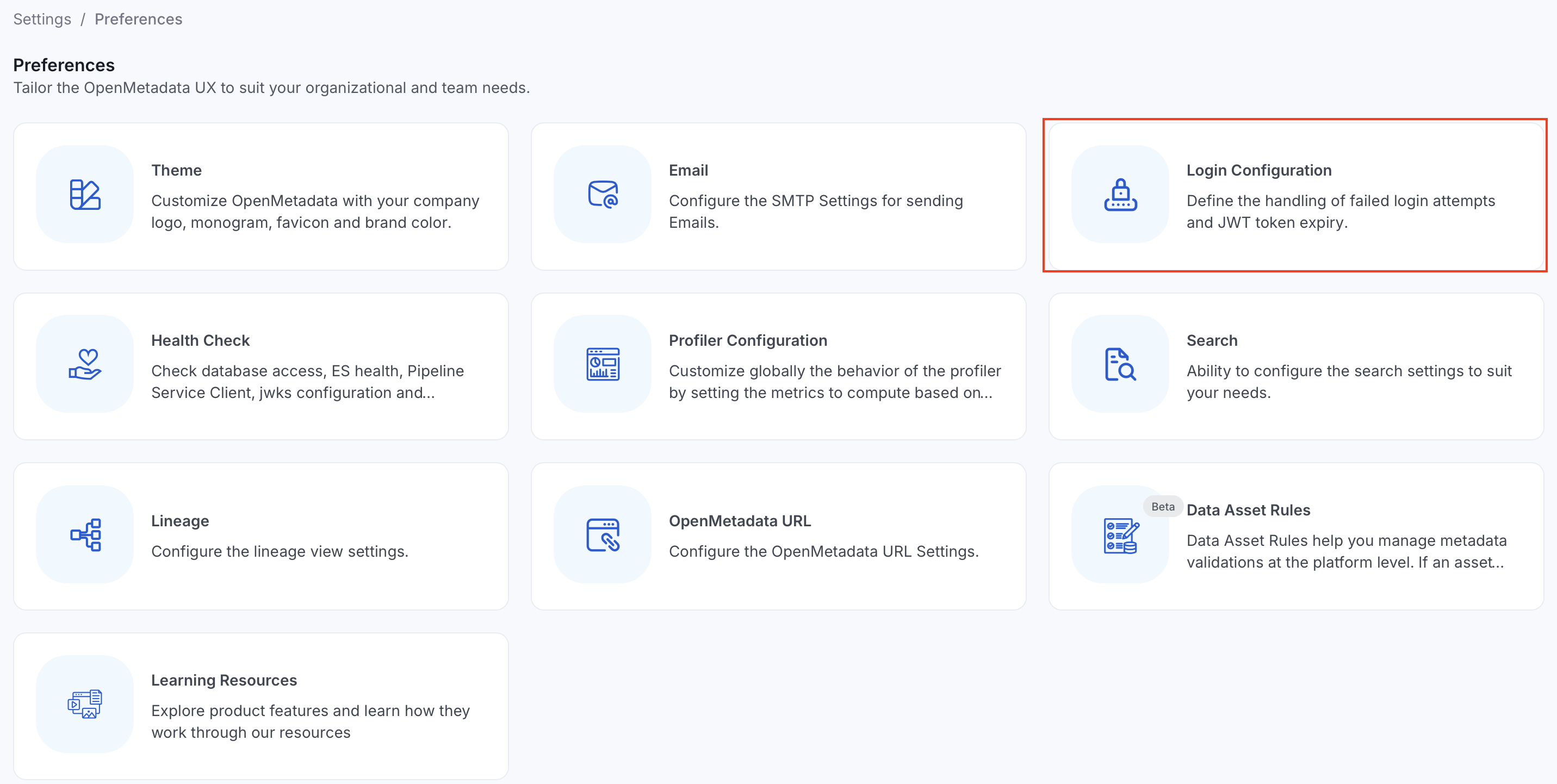Click 'Explore product features and learn' description
The height and width of the screenshot is (784, 1557).
(310, 721)
